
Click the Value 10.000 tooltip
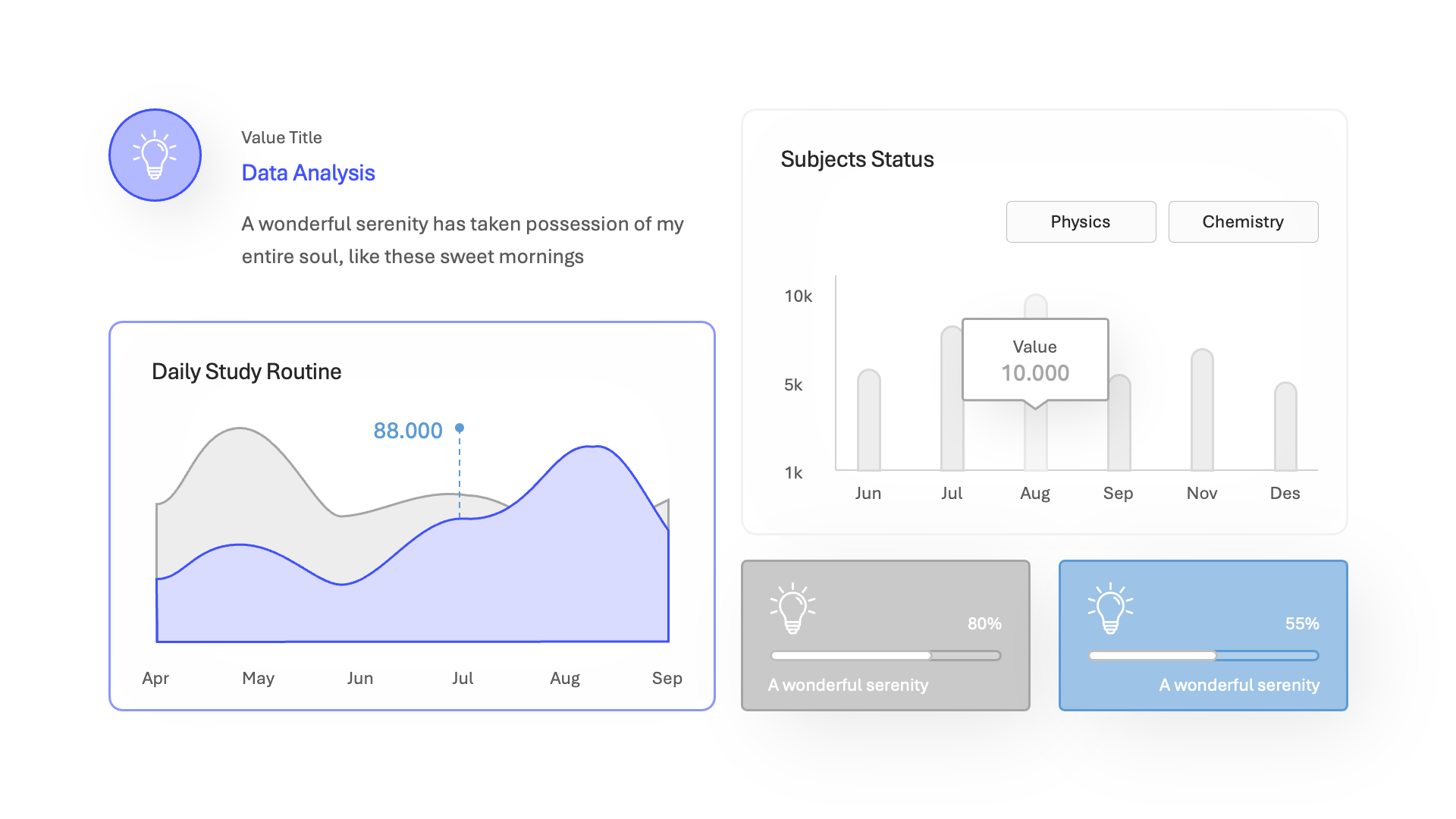pyautogui.click(x=1035, y=360)
